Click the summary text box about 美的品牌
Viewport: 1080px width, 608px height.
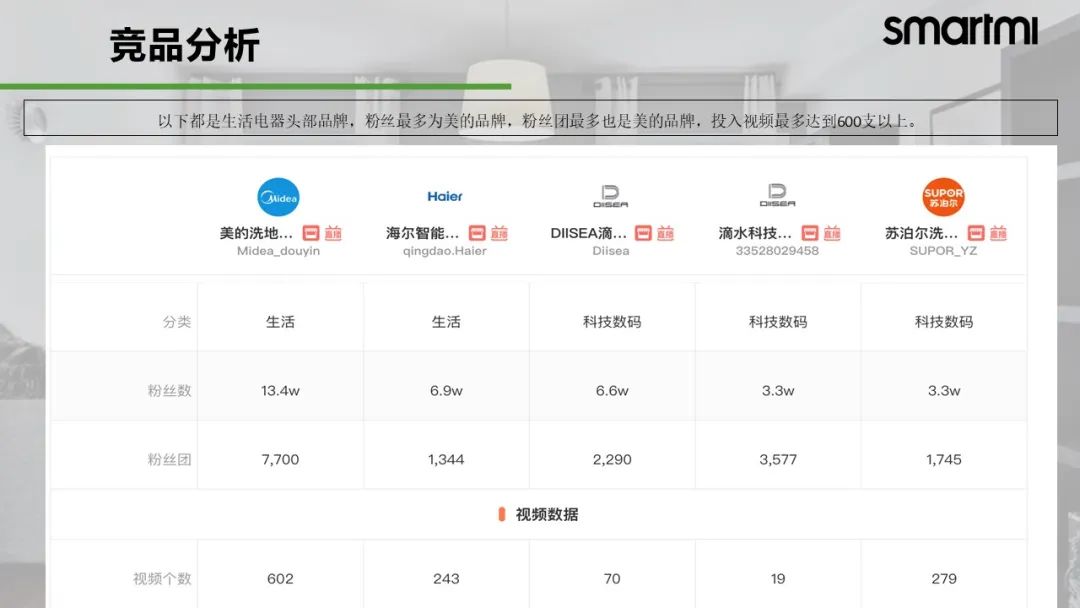(541, 118)
